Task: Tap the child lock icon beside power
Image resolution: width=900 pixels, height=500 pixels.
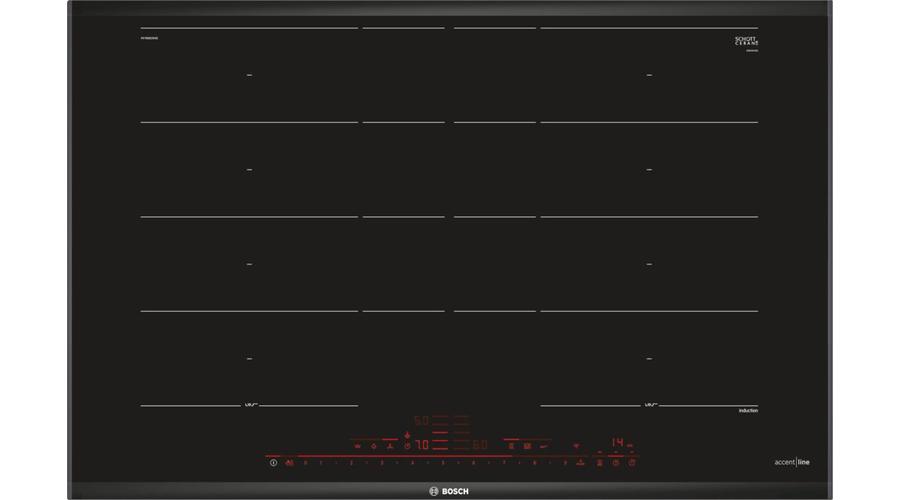Action: [x=290, y=463]
